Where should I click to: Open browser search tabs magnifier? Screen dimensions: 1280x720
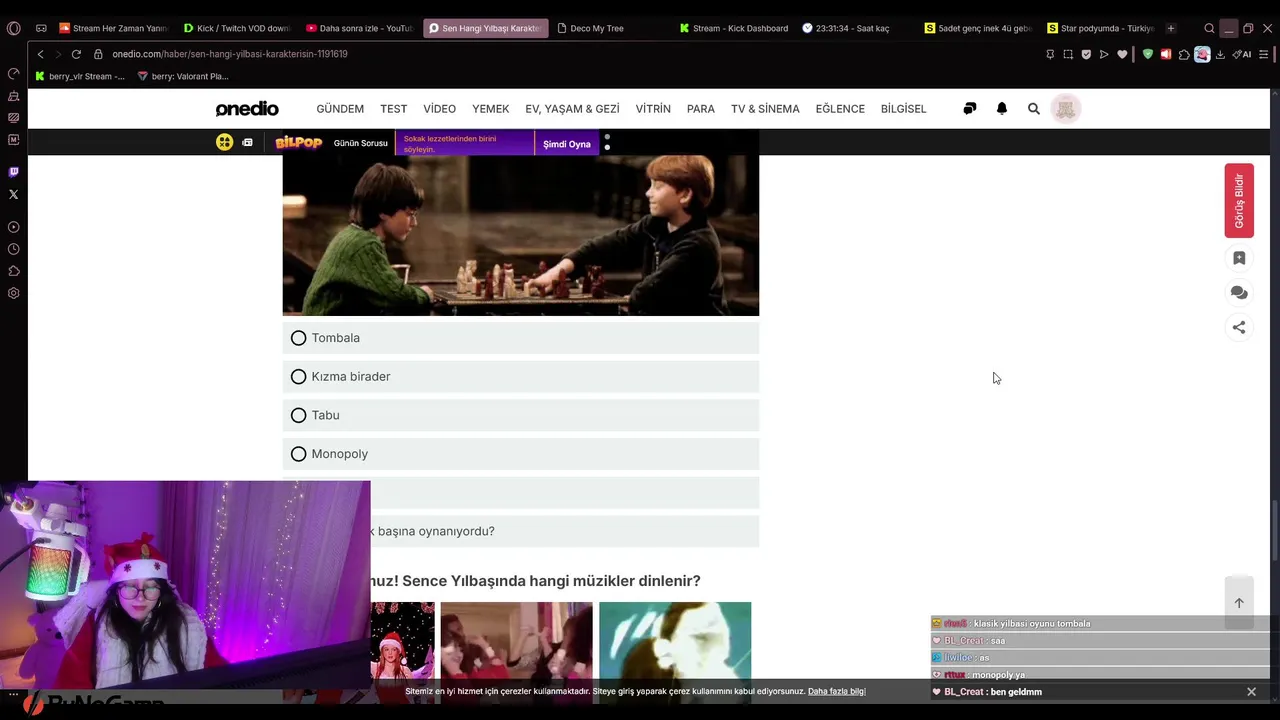click(x=1209, y=28)
